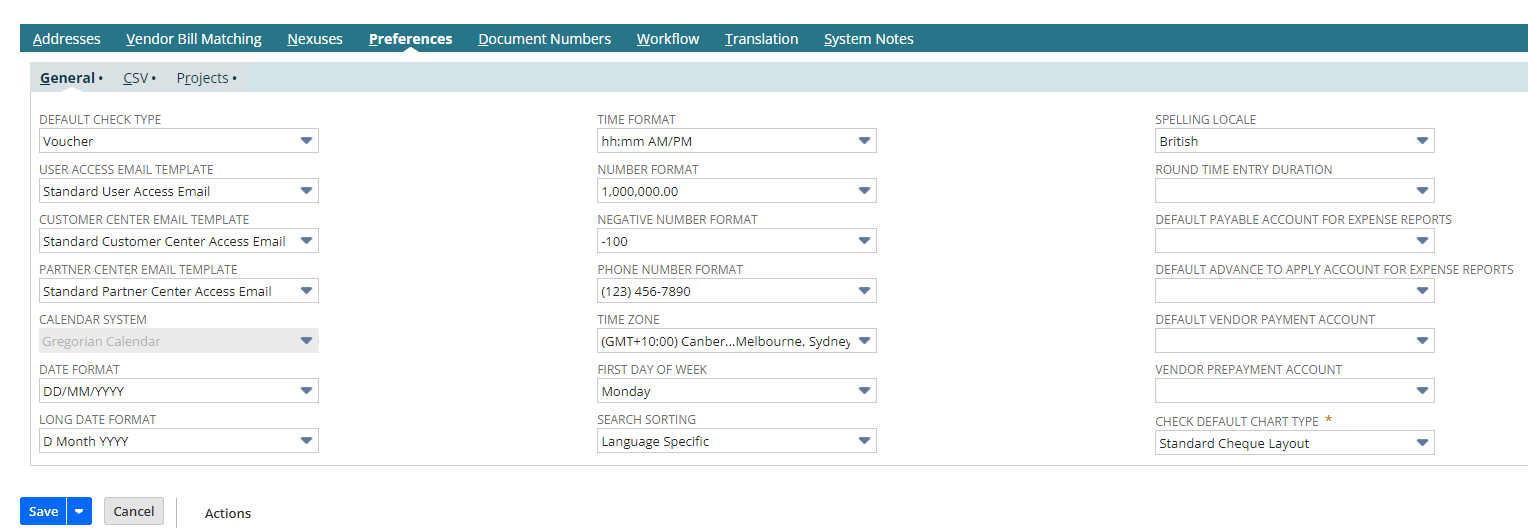
Task: Expand User Access Email Template dropdown
Action: [179, 191]
